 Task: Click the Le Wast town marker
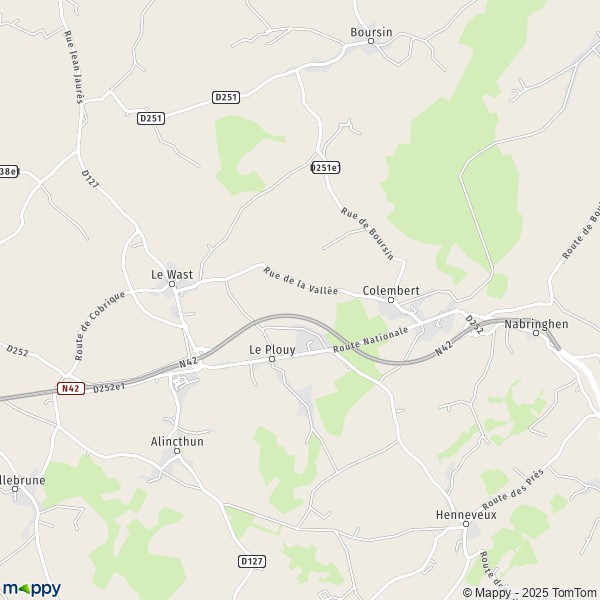[x=172, y=284]
